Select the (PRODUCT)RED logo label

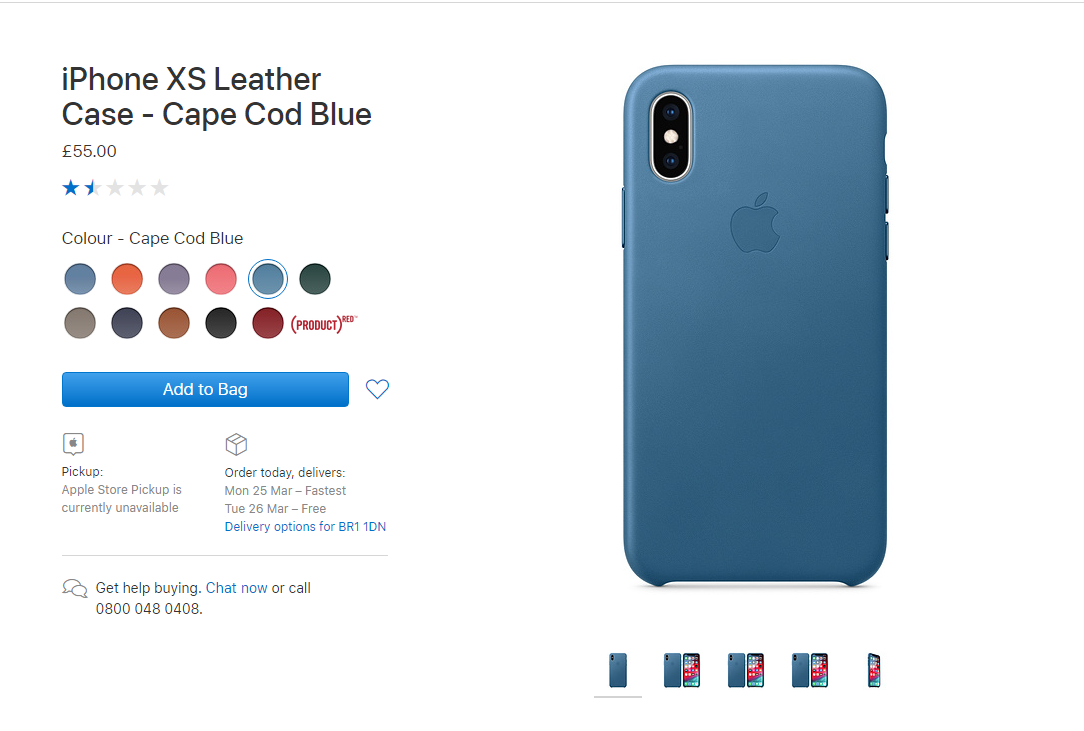pos(324,324)
